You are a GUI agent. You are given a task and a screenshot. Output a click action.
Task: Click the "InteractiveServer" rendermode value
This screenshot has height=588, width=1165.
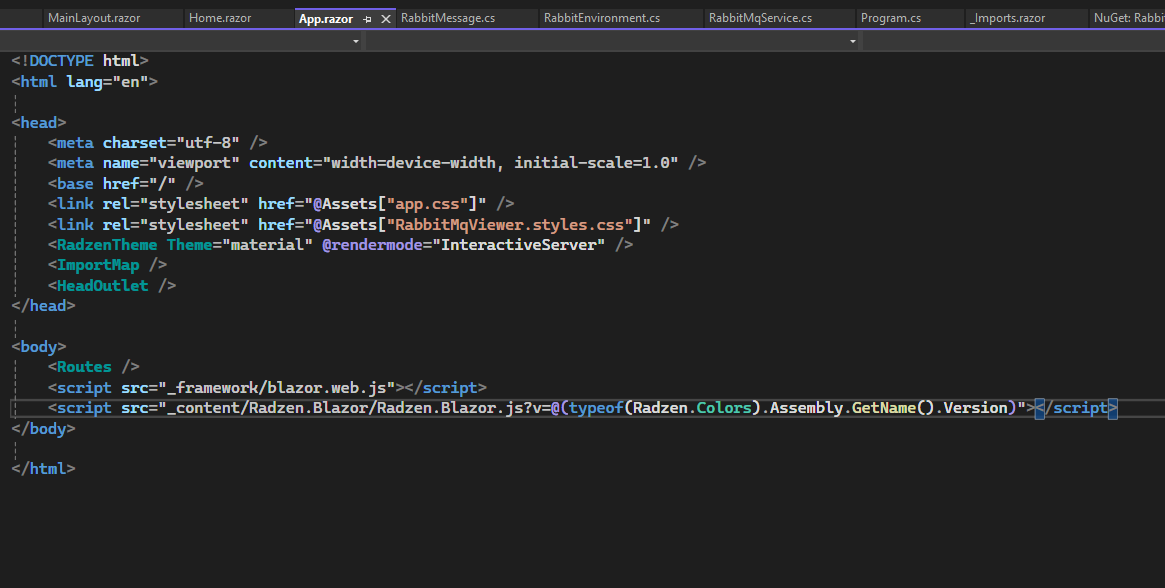(x=519, y=245)
